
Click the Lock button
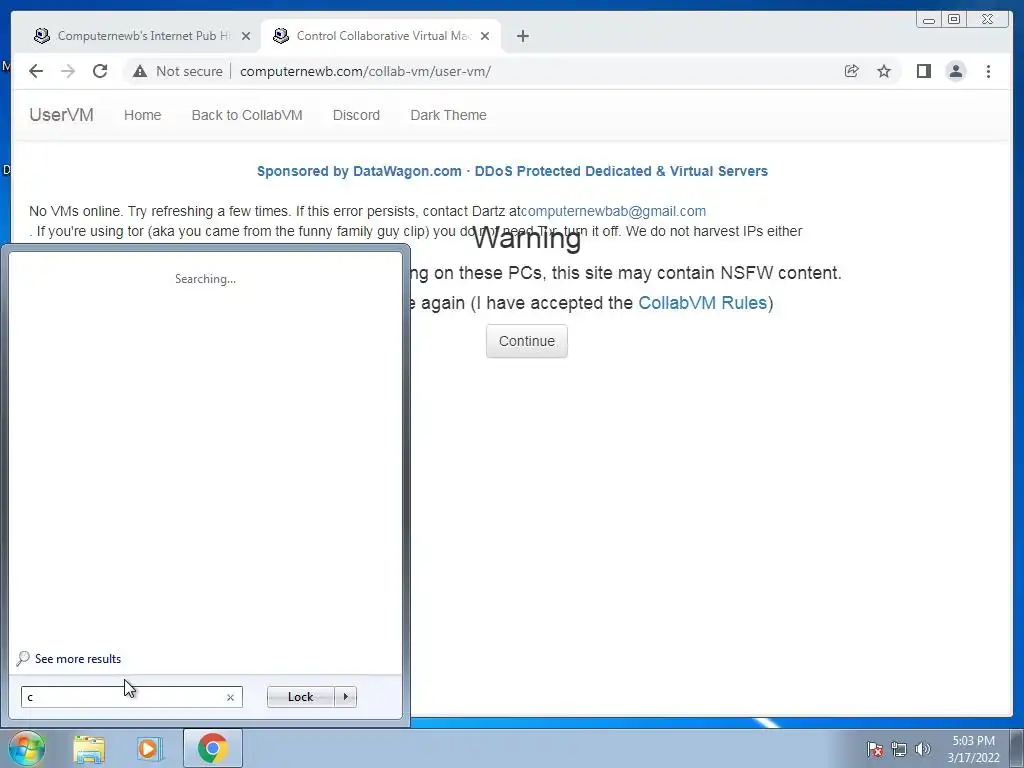(x=300, y=697)
